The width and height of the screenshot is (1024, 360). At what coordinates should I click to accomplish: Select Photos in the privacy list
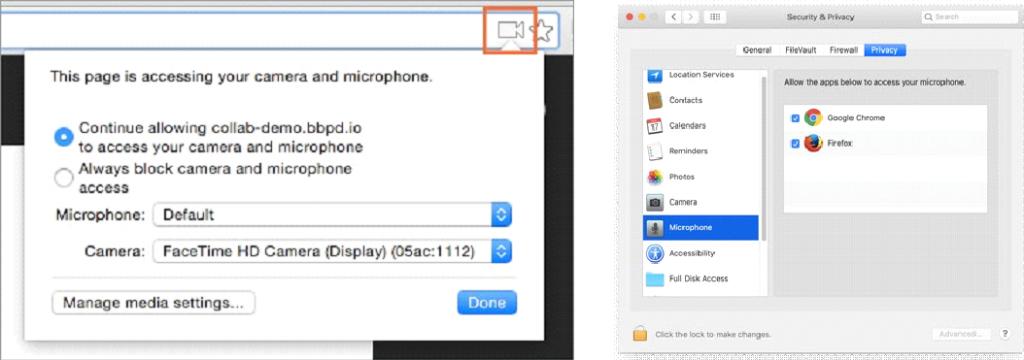701,176
